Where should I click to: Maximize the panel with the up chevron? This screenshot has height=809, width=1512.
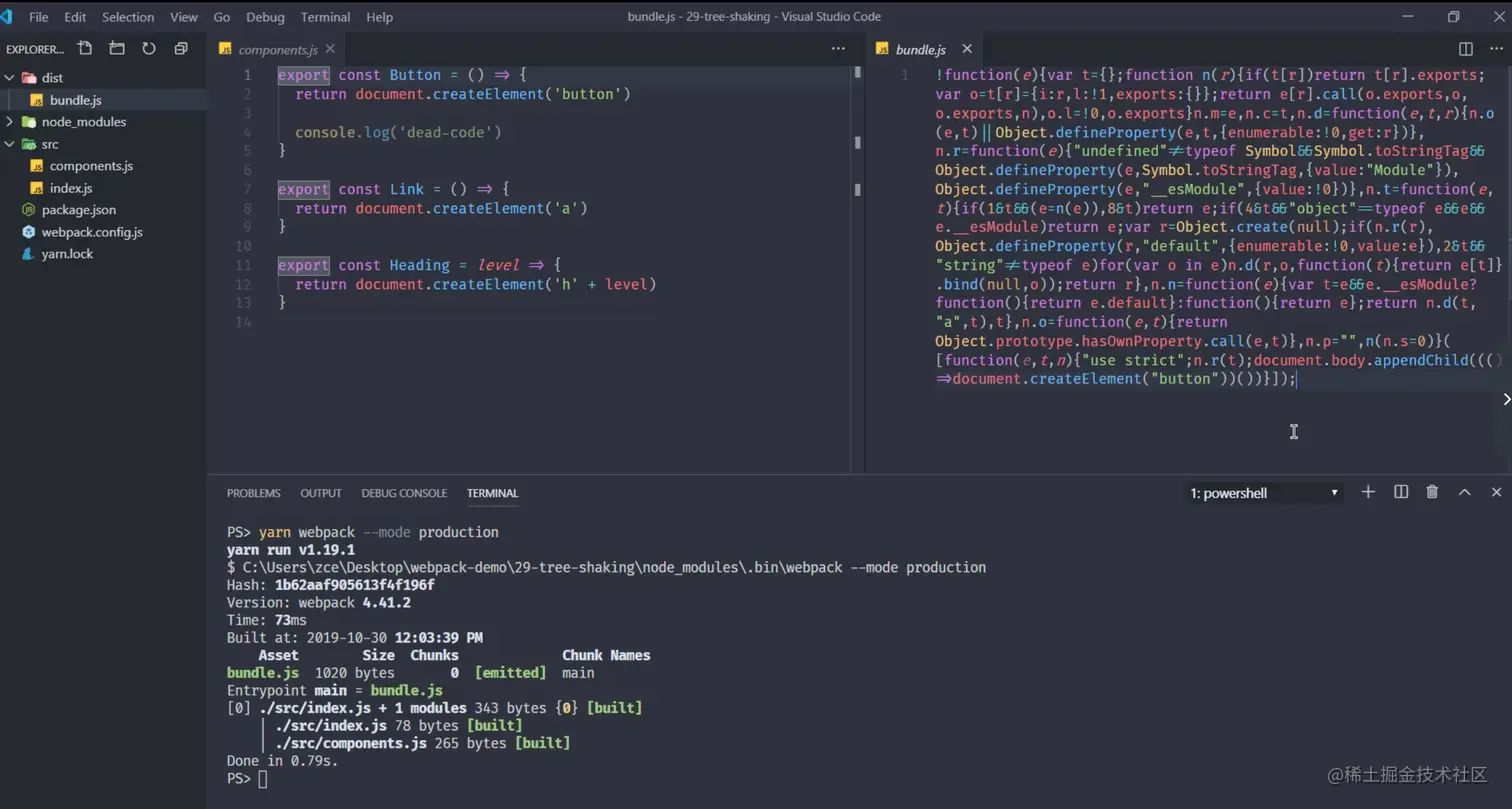[1464, 492]
